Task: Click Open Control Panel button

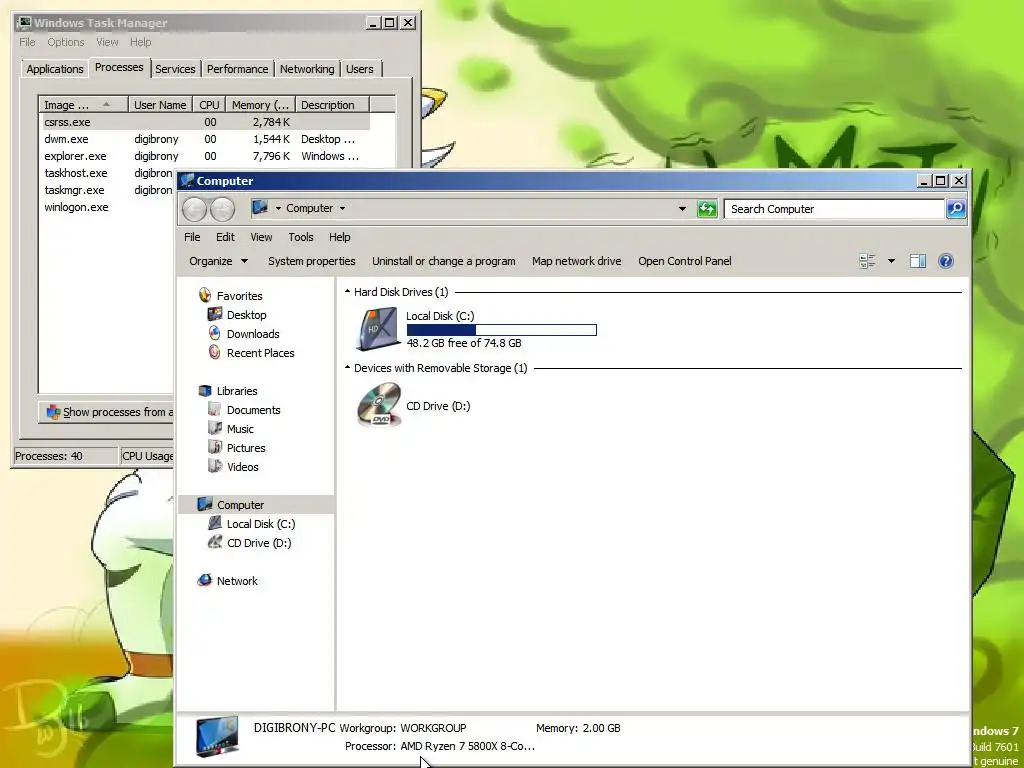Action: (x=684, y=261)
